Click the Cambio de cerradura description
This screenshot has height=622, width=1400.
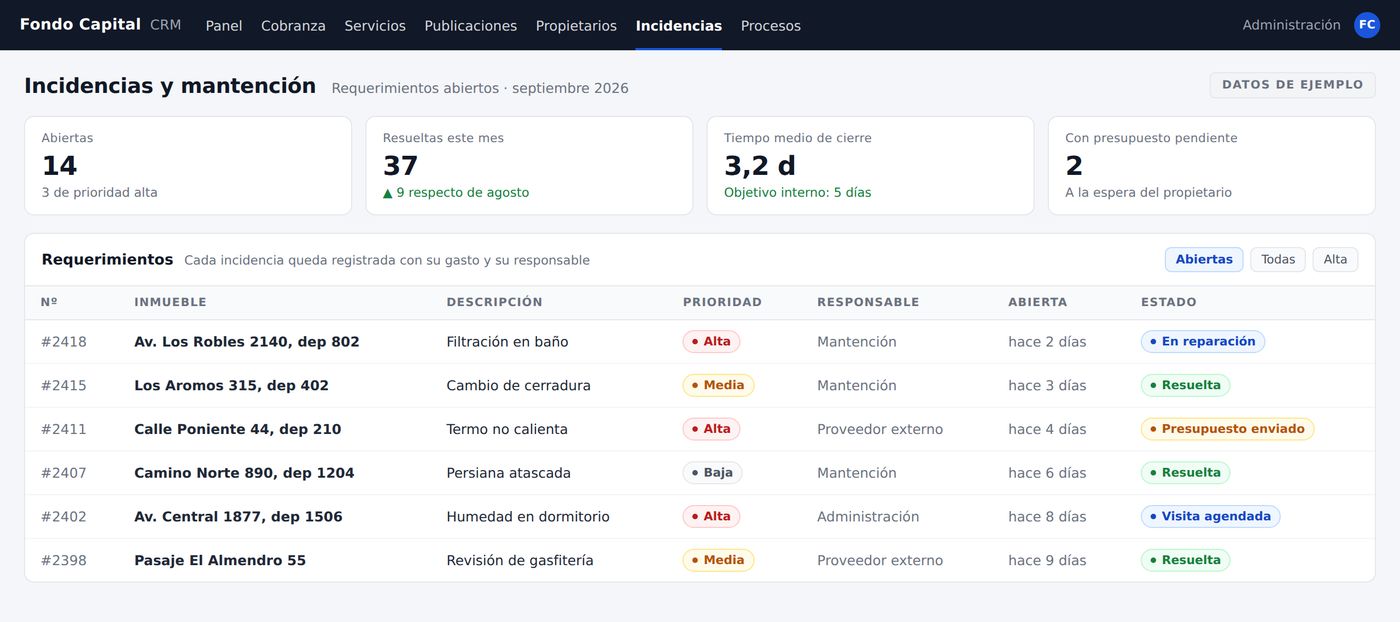pyautogui.click(x=518, y=386)
